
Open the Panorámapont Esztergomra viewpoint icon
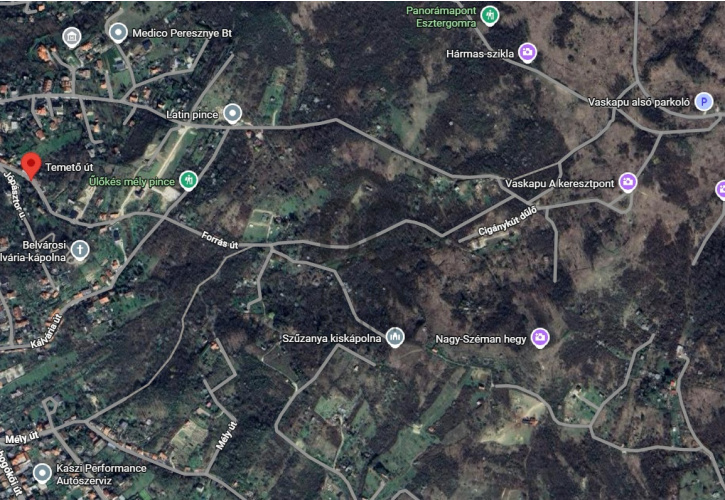coord(489,16)
